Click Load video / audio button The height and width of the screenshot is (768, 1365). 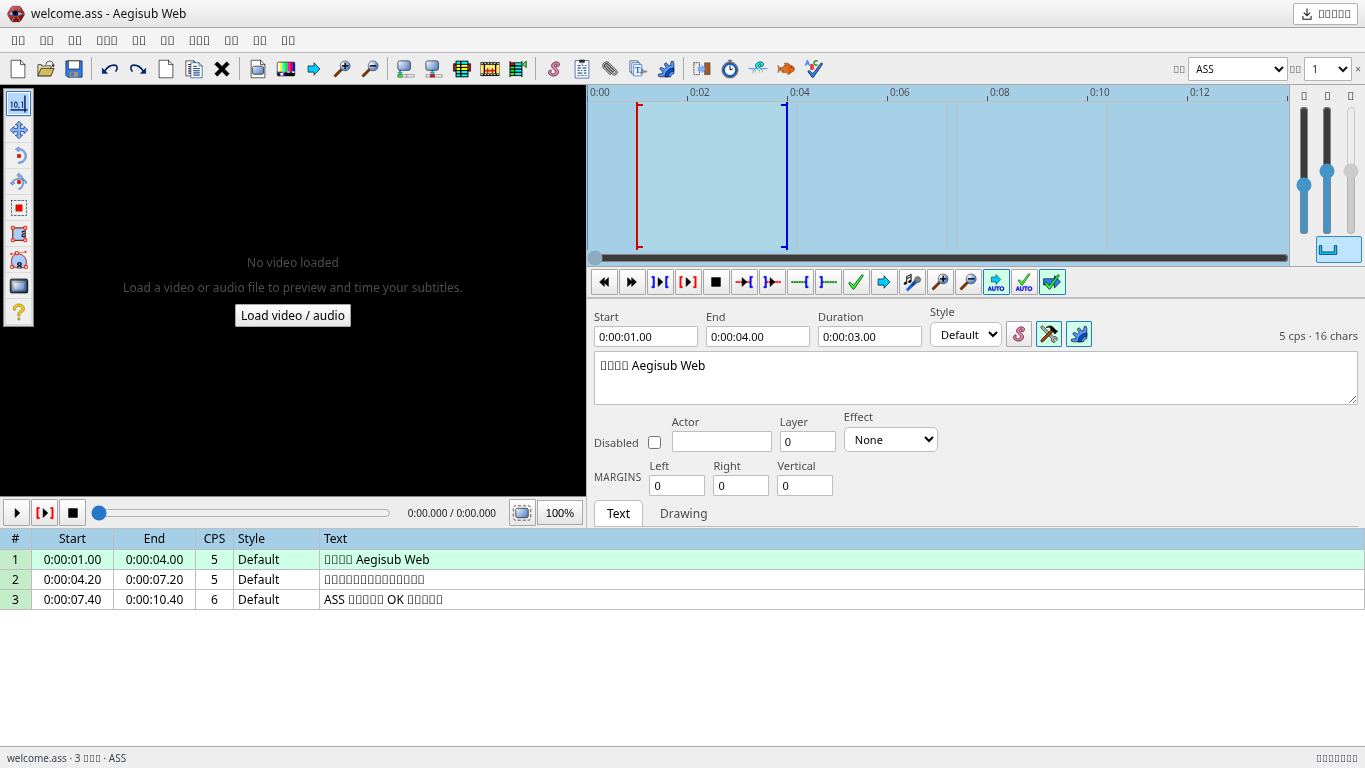coord(293,315)
